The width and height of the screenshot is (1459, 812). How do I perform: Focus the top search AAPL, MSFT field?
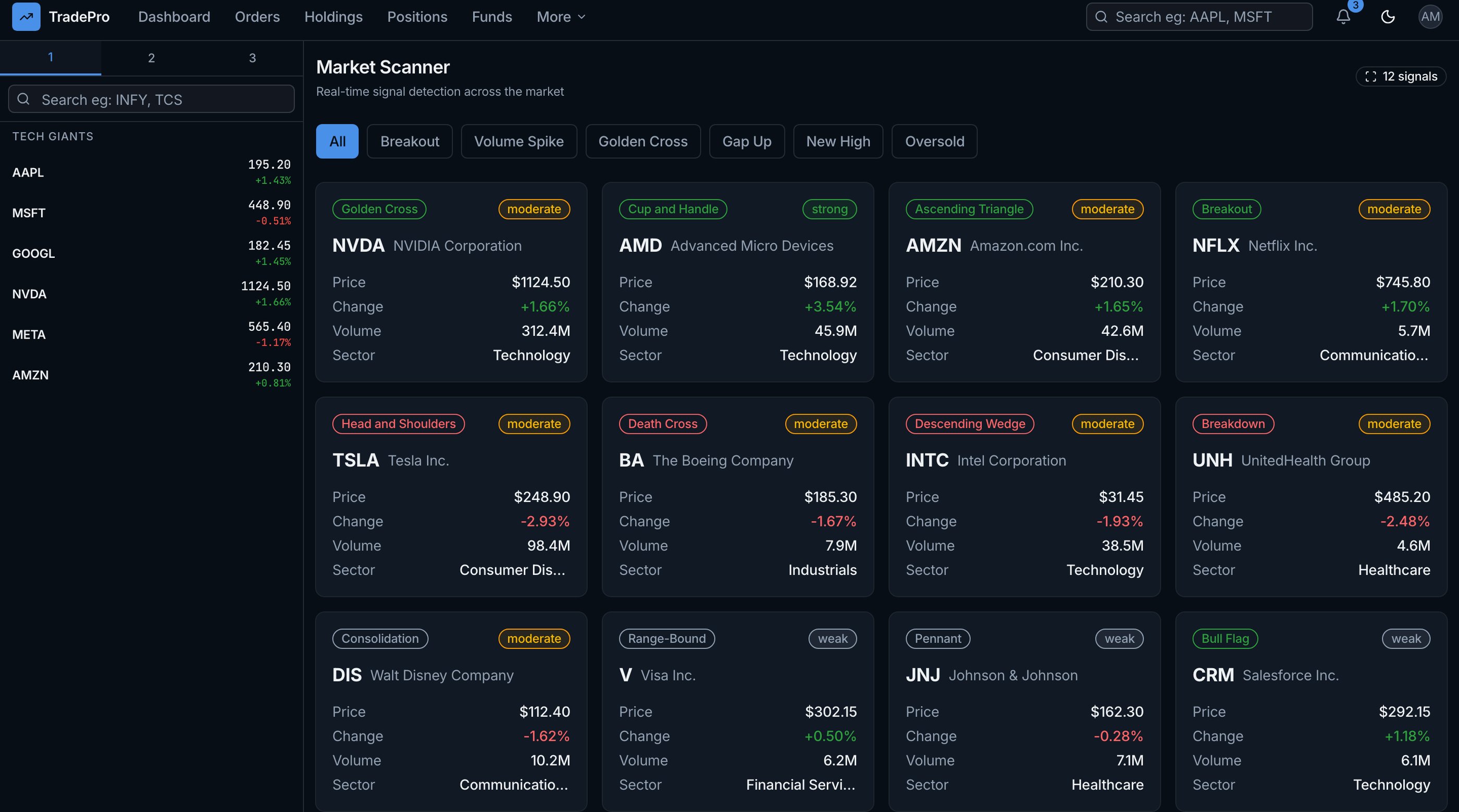click(x=1199, y=17)
